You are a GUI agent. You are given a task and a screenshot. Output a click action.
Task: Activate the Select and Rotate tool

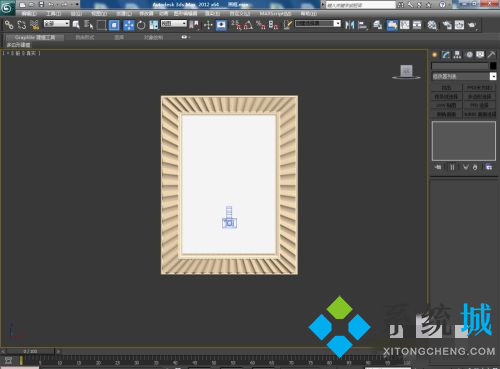[x=141, y=25]
